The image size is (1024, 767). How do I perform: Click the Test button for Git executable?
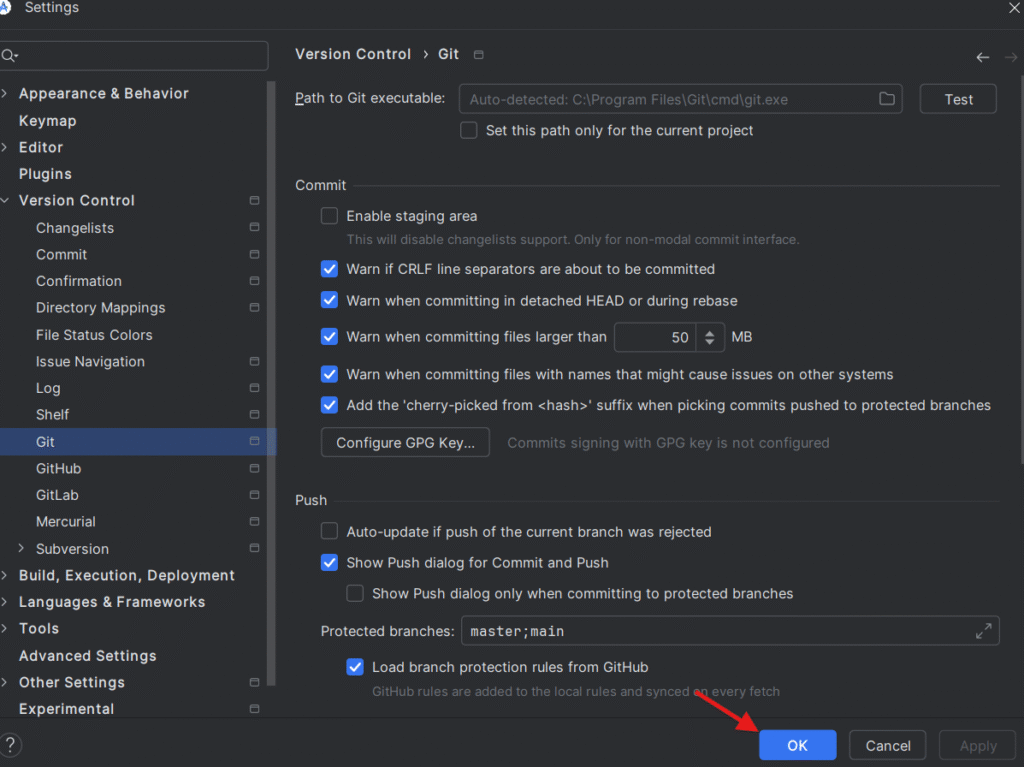point(958,99)
